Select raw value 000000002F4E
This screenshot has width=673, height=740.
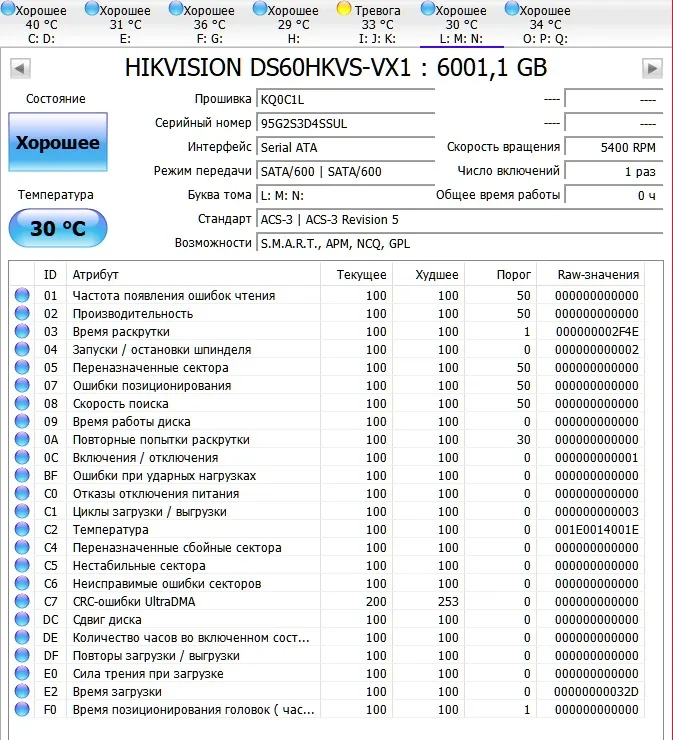(597, 332)
